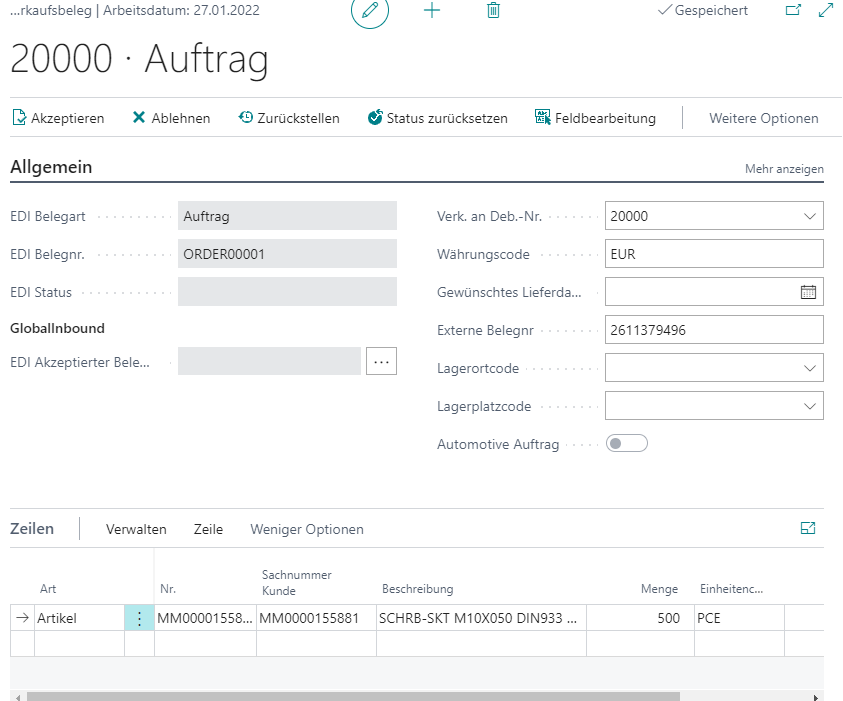Click Mehr anzeigen link
Viewport: 843px width, 701px height.
coord(784,169)
